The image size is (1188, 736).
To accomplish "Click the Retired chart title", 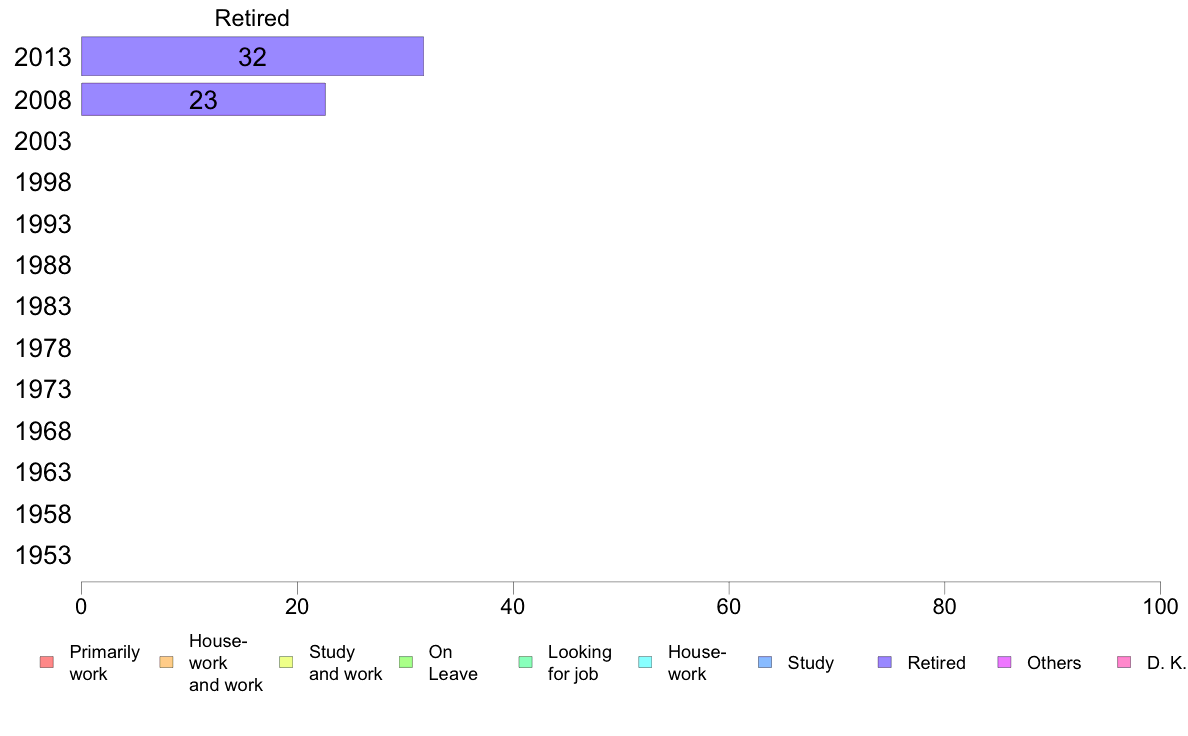I will (252, 17).
